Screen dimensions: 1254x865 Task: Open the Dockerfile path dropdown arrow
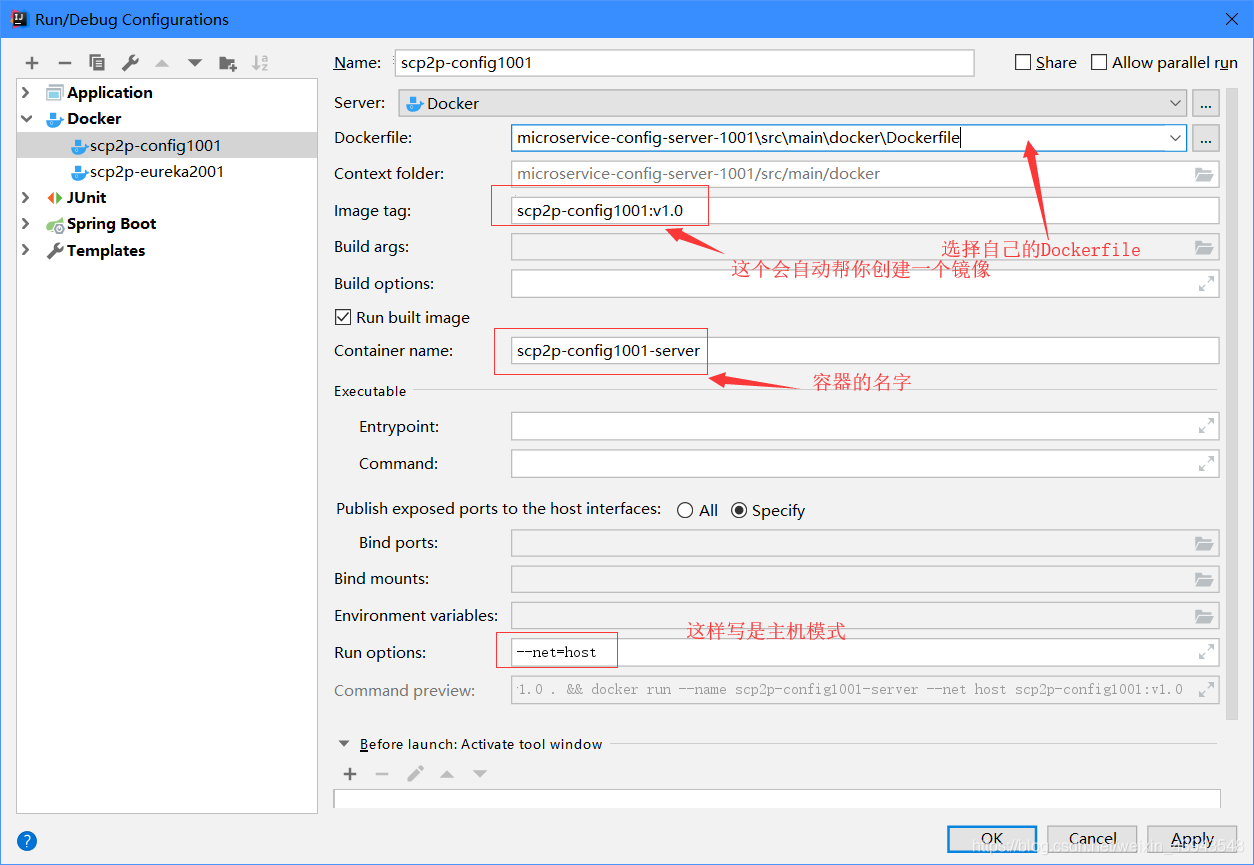pos(1175,138)
